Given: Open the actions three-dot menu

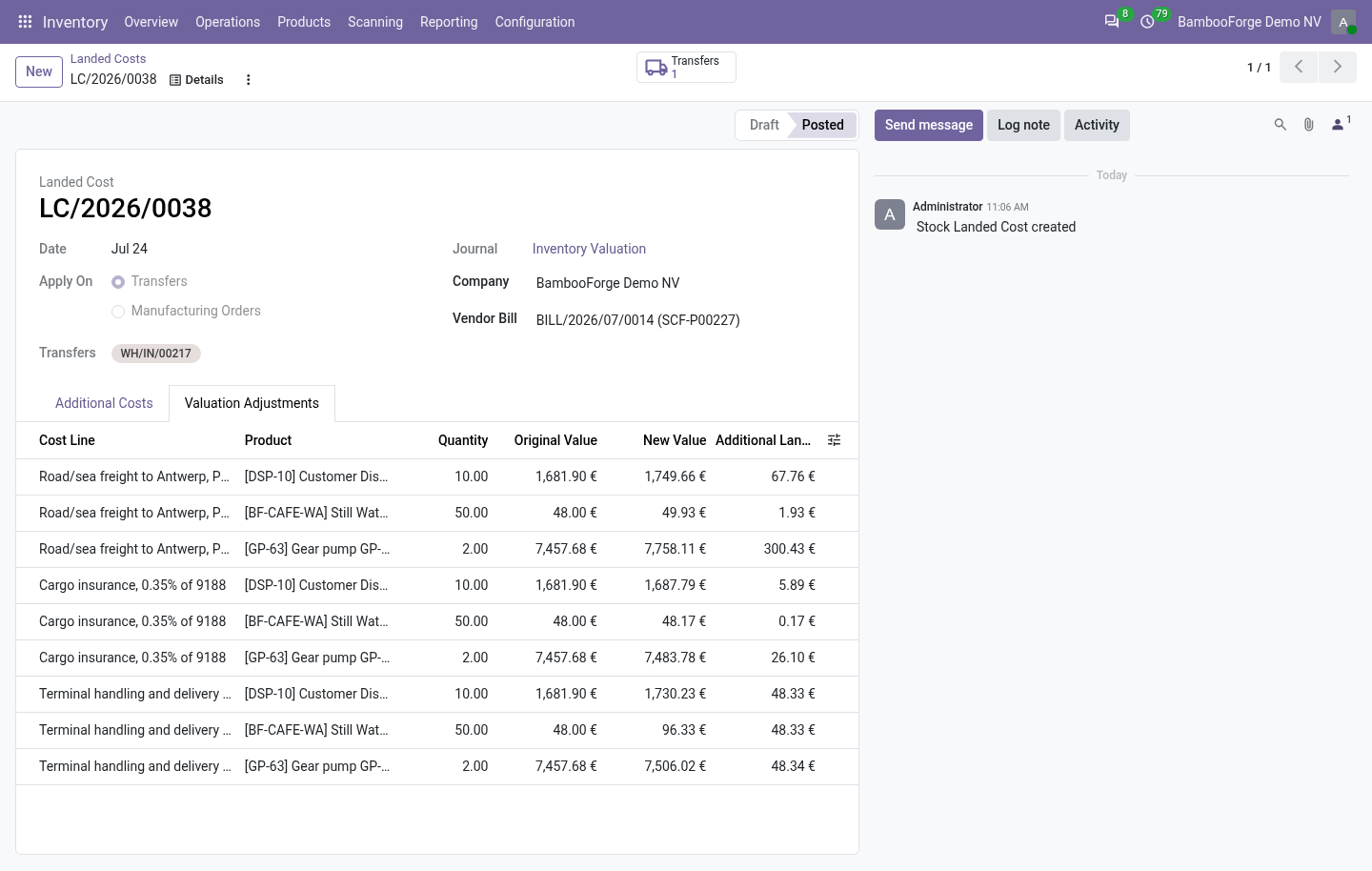Looking at the screenshot, I should 249,80.
